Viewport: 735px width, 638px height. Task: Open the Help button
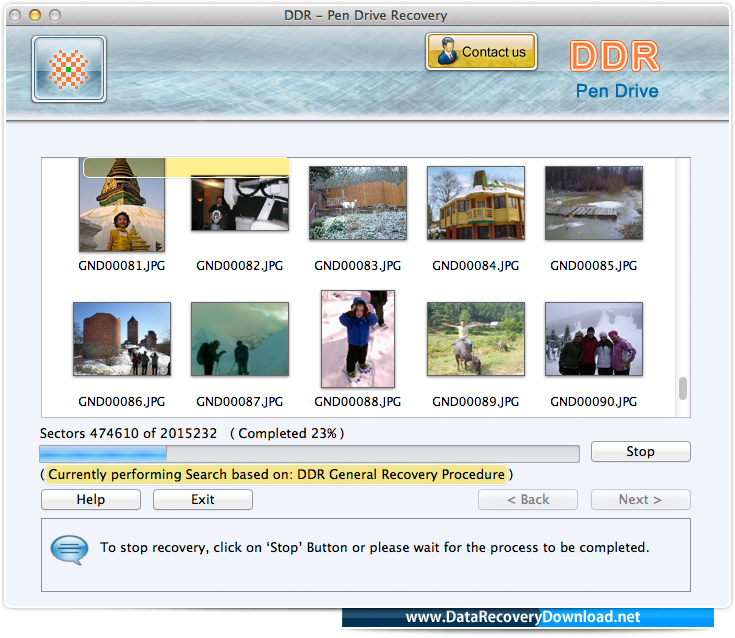pos(91,499)
